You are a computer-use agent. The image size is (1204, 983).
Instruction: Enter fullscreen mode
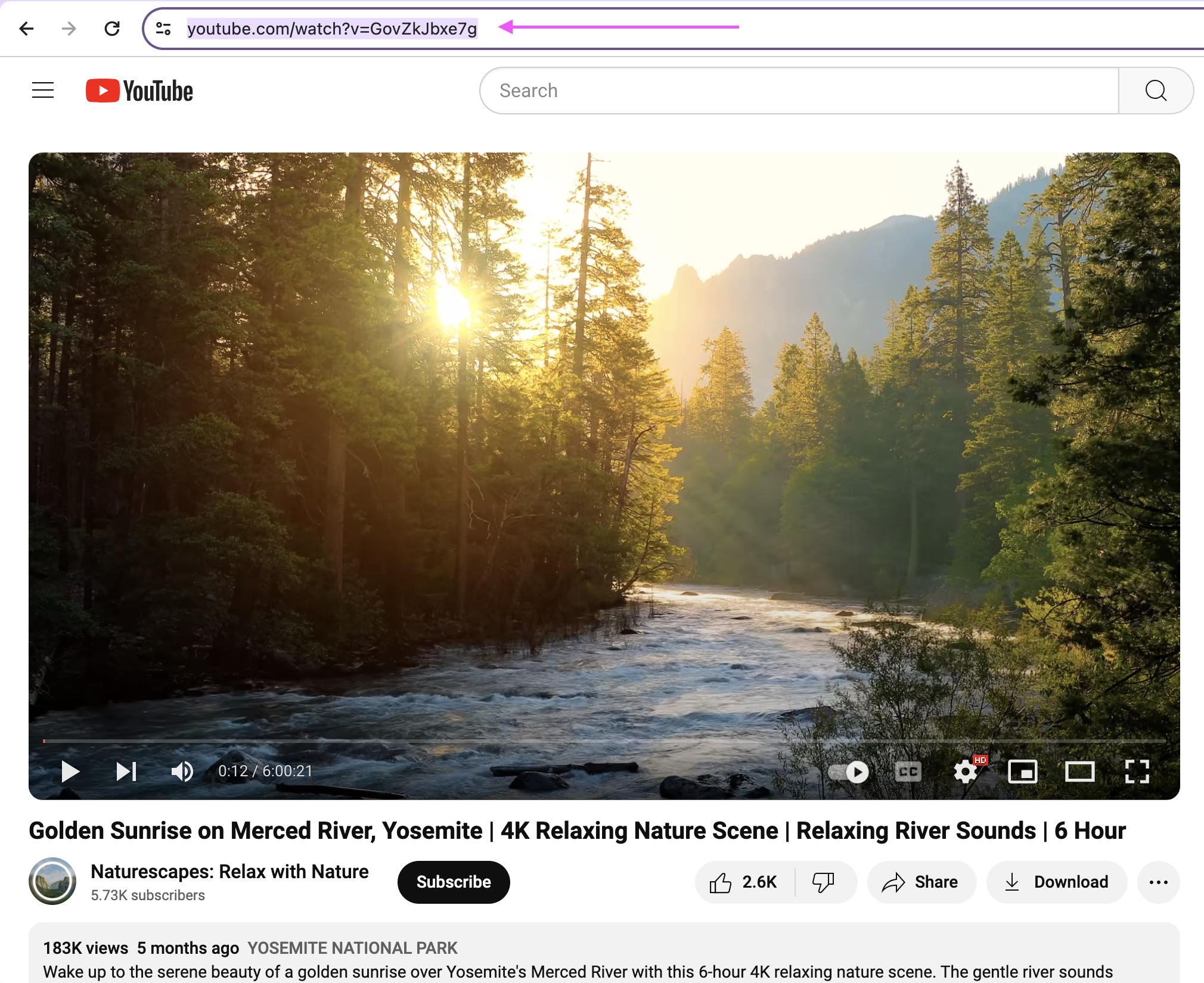1137,772
